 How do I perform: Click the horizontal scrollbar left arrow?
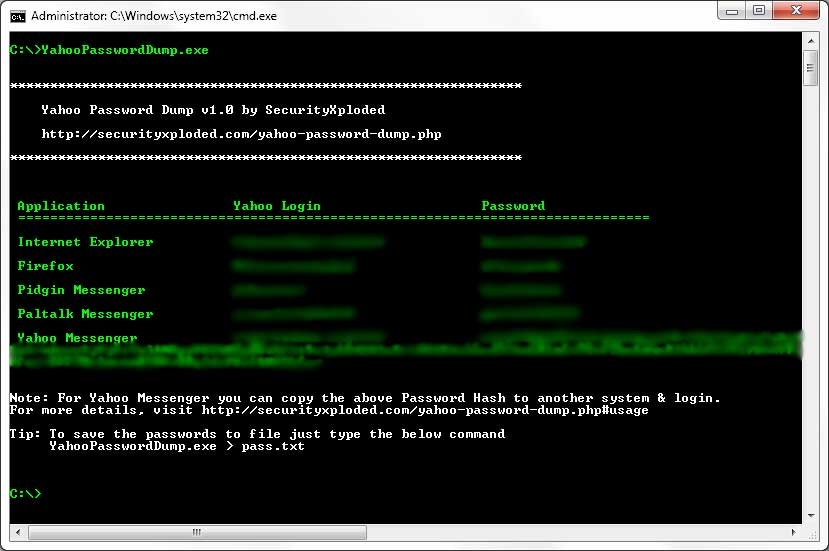[19, 532]
